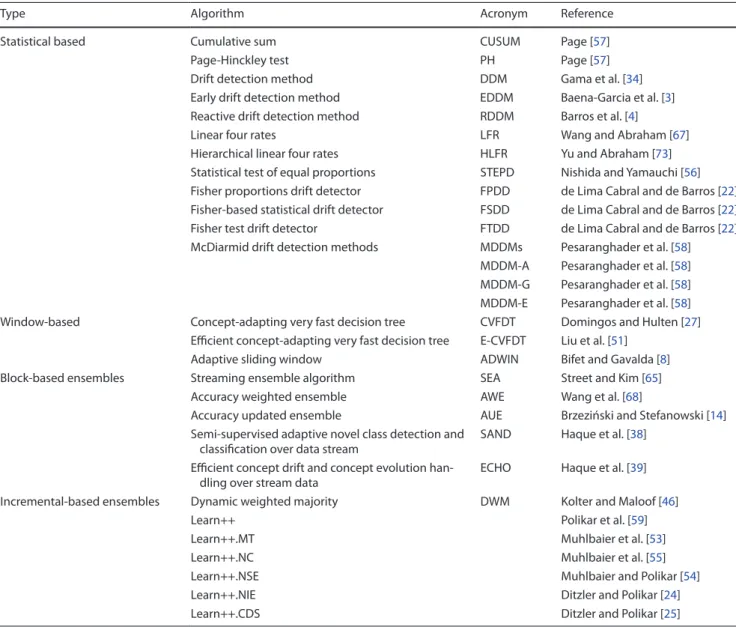Image resolution: width=736 pixels, height=627 pixels.
Task: Click the 'Learn++.NSE' algorithm cell
Action: click(225, 576)
